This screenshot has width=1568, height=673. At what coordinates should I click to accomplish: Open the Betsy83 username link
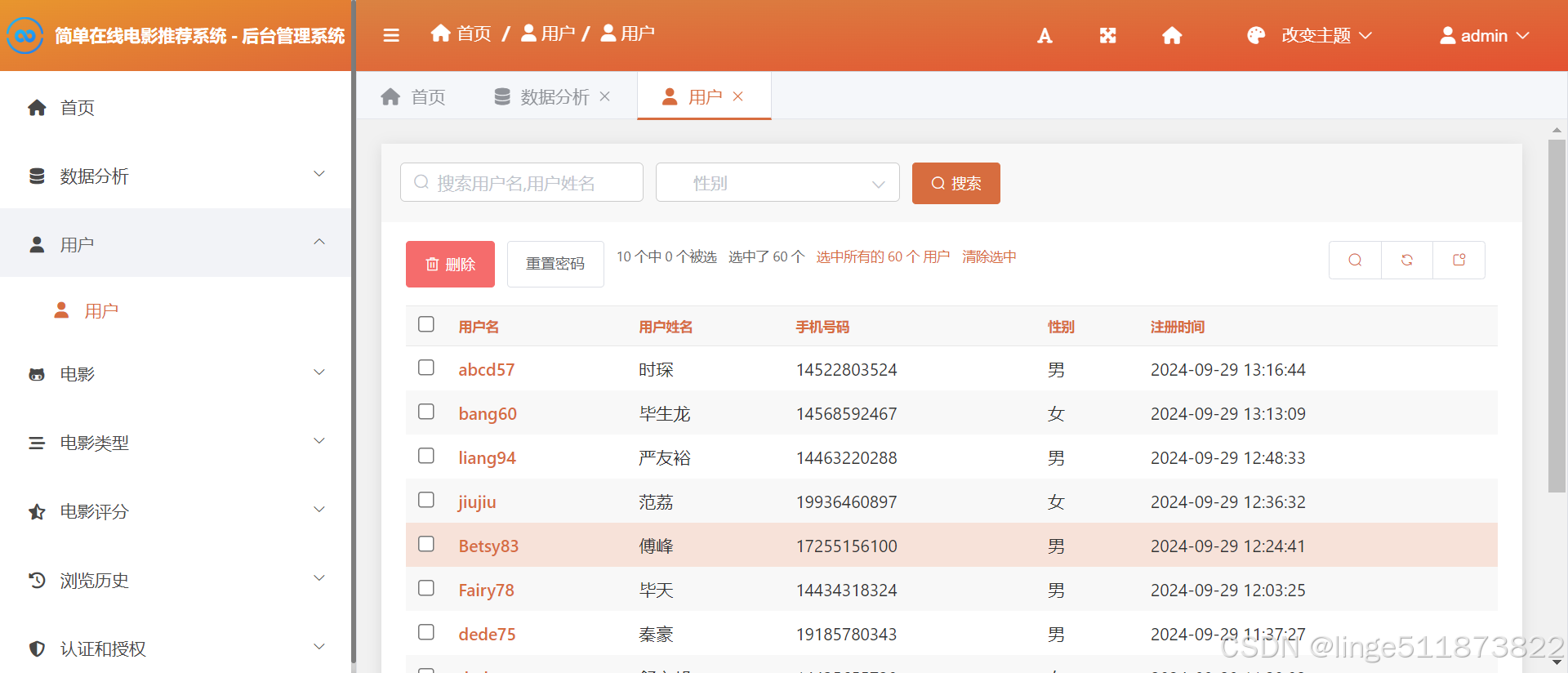[488, 546]
